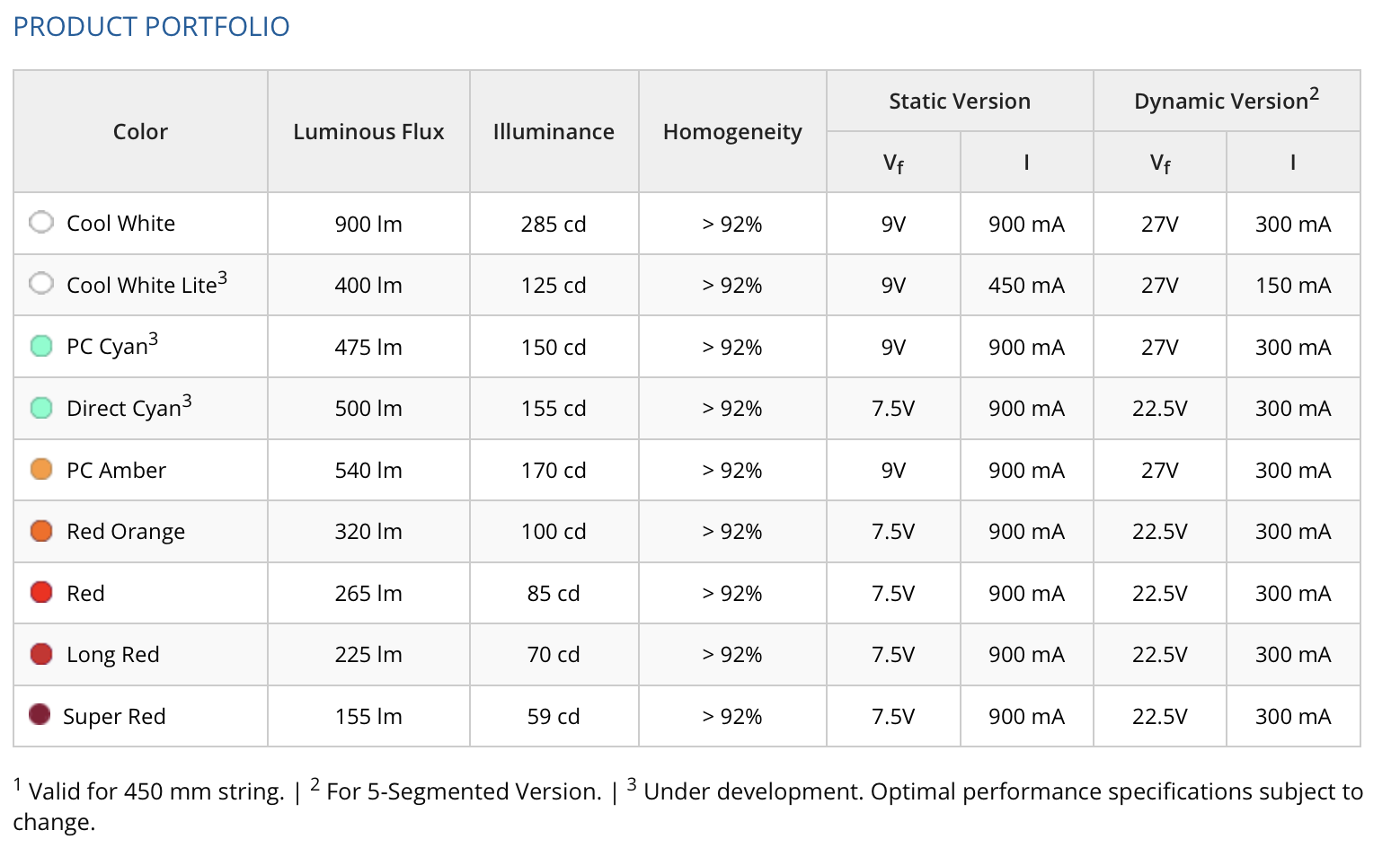
Task: Click the Red Orange color dot
Action: (41, 531)
